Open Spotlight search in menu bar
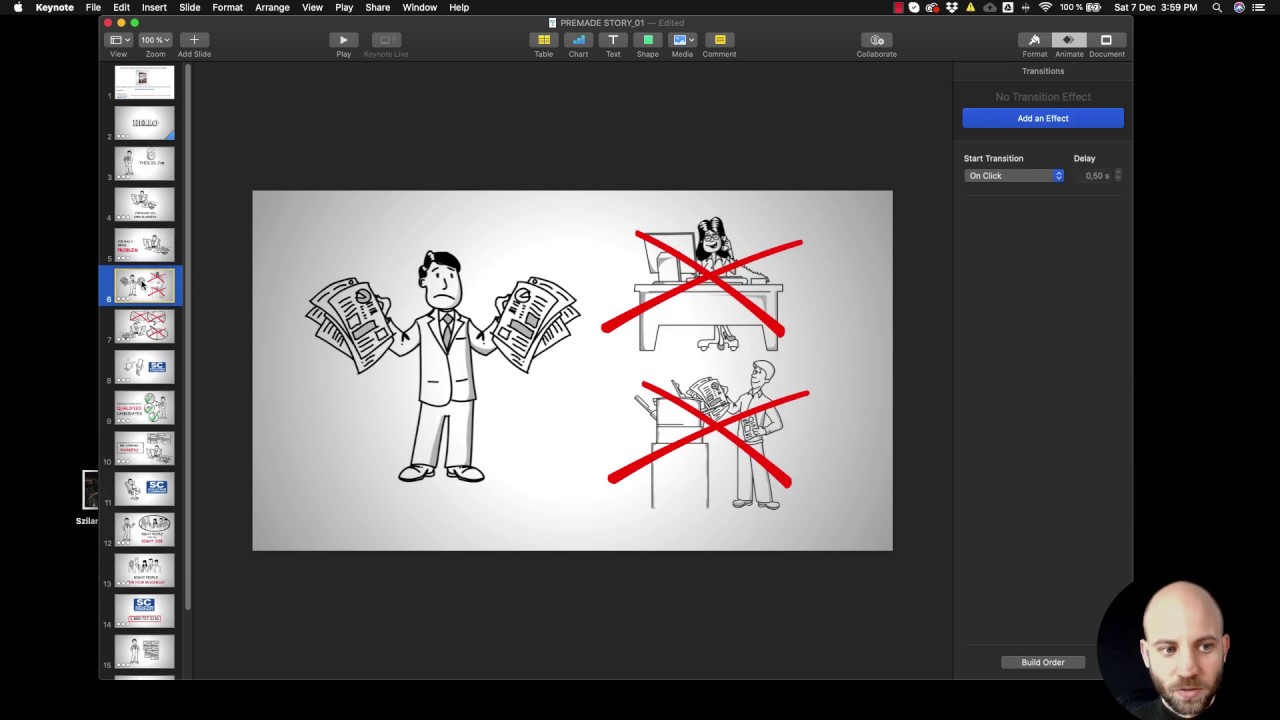Viewport: 1280px width, 720px height. point(1217,7)
